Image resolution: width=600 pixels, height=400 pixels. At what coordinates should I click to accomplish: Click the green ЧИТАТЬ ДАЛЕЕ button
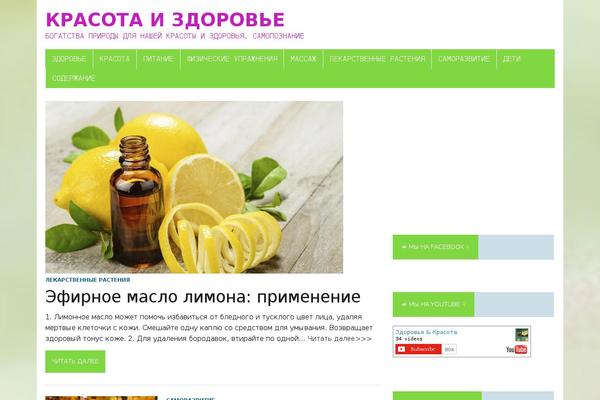point(75,361)
